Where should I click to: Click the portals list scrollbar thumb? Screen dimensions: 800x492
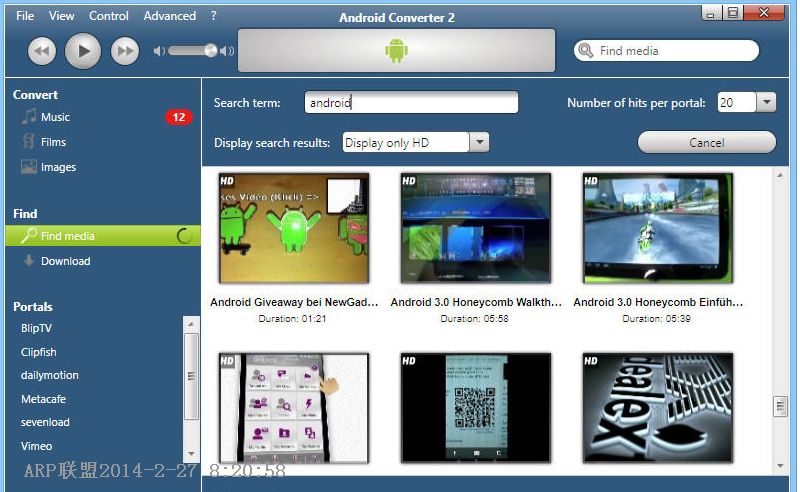(x=191, y=376)
